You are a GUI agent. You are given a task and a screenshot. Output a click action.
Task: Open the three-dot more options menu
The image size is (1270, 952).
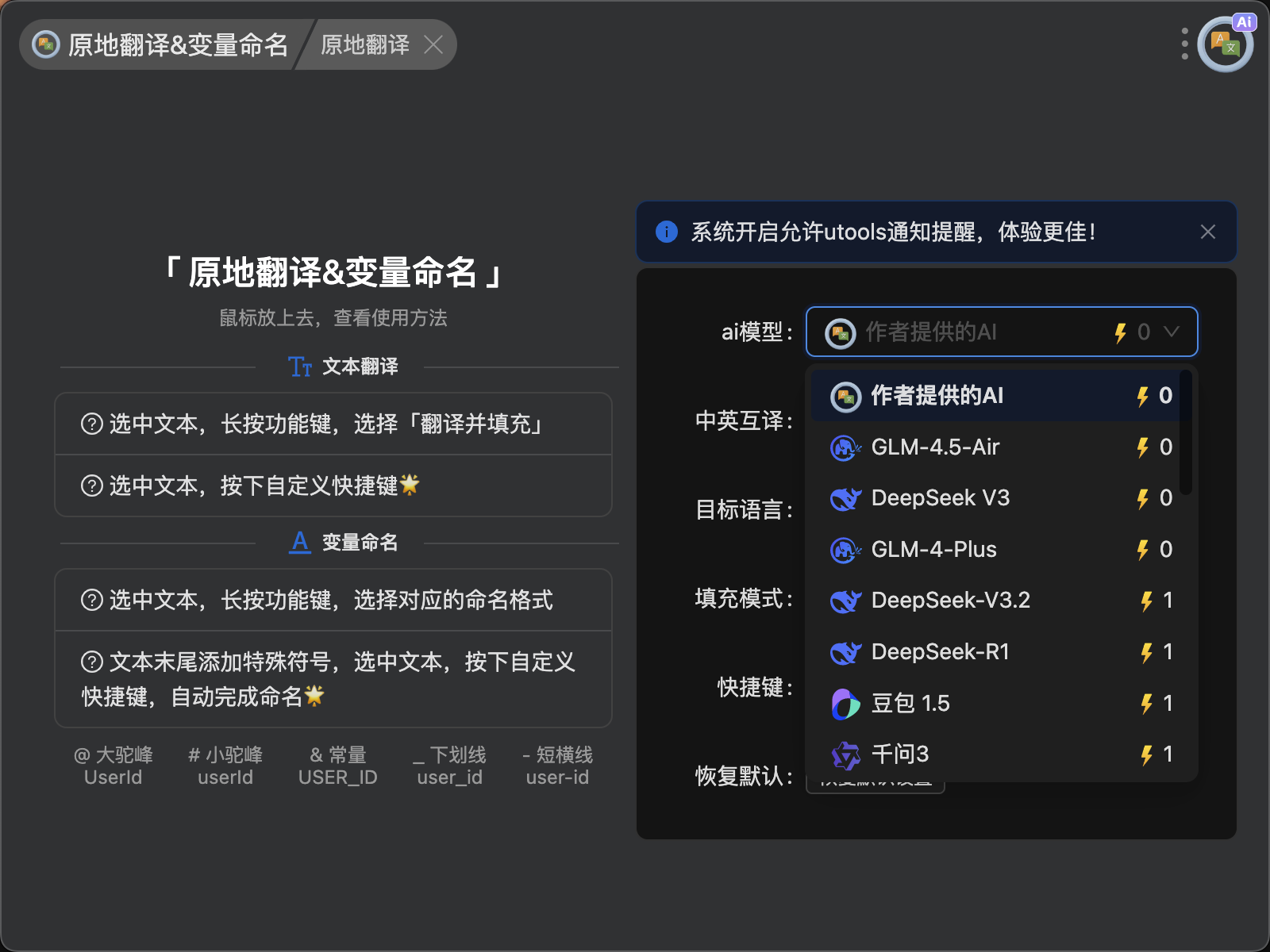click(x=1184, y=44)
